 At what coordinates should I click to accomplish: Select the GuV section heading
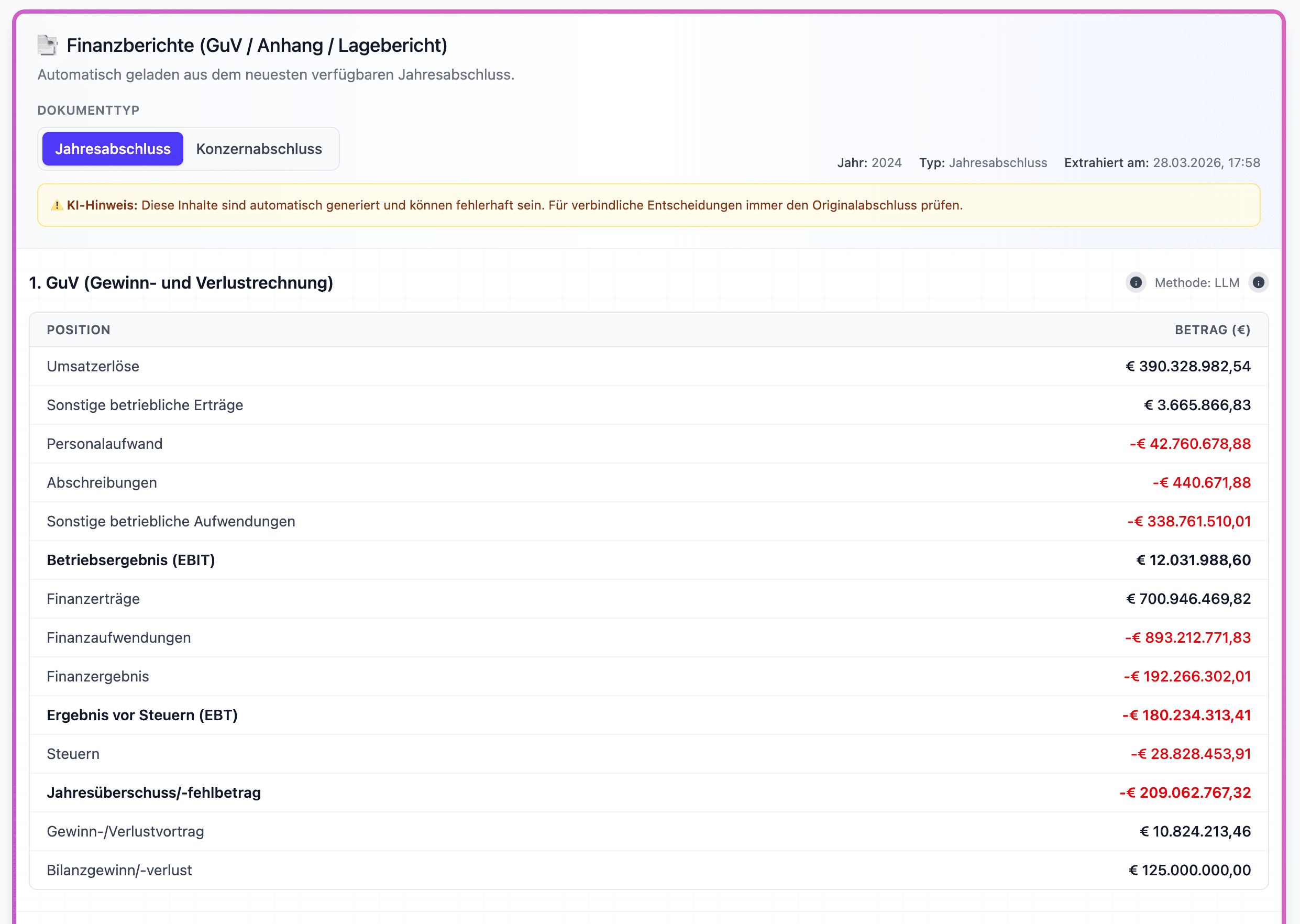[181, 282]
